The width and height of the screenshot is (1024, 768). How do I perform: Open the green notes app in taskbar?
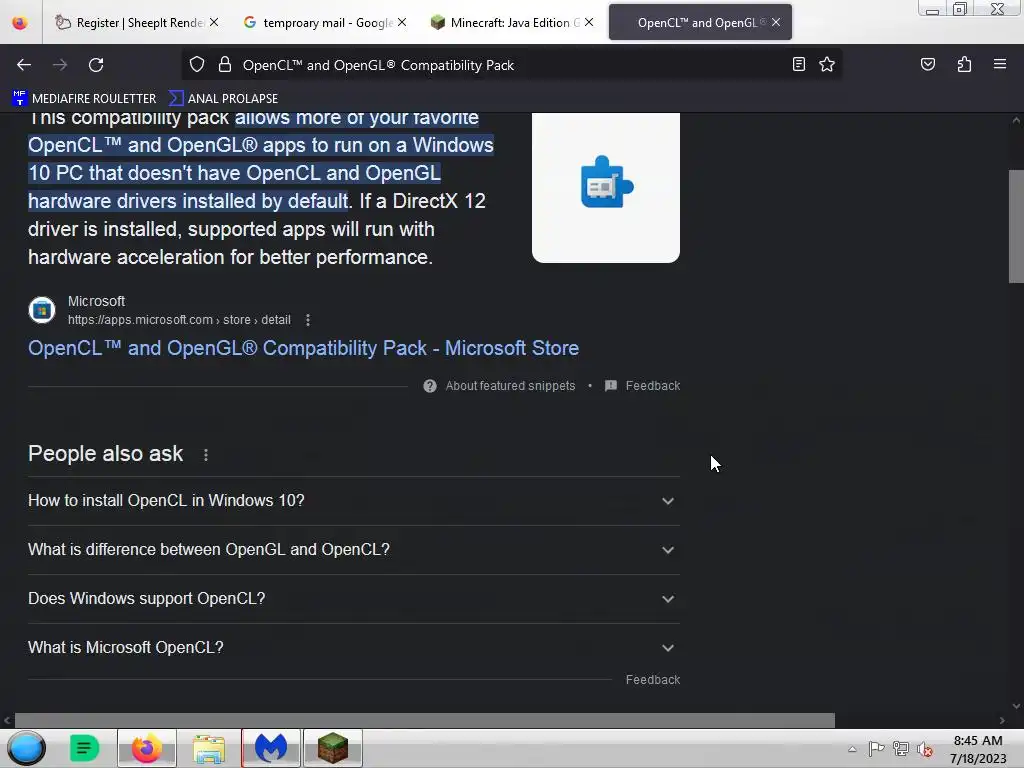click(x=84, y=748)
